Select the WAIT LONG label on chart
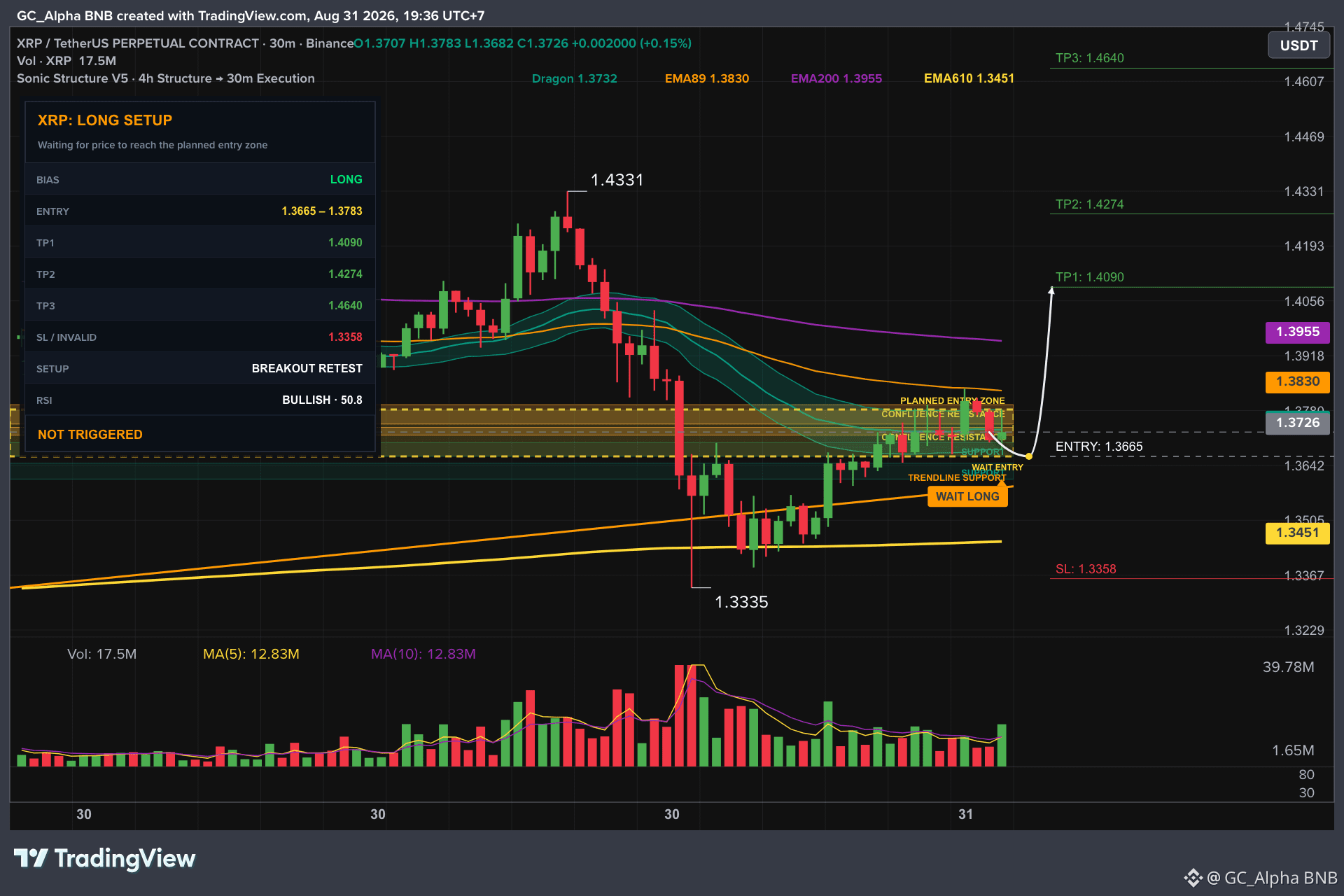This screenshot has height=896, width=1344. tap(967, 496)
